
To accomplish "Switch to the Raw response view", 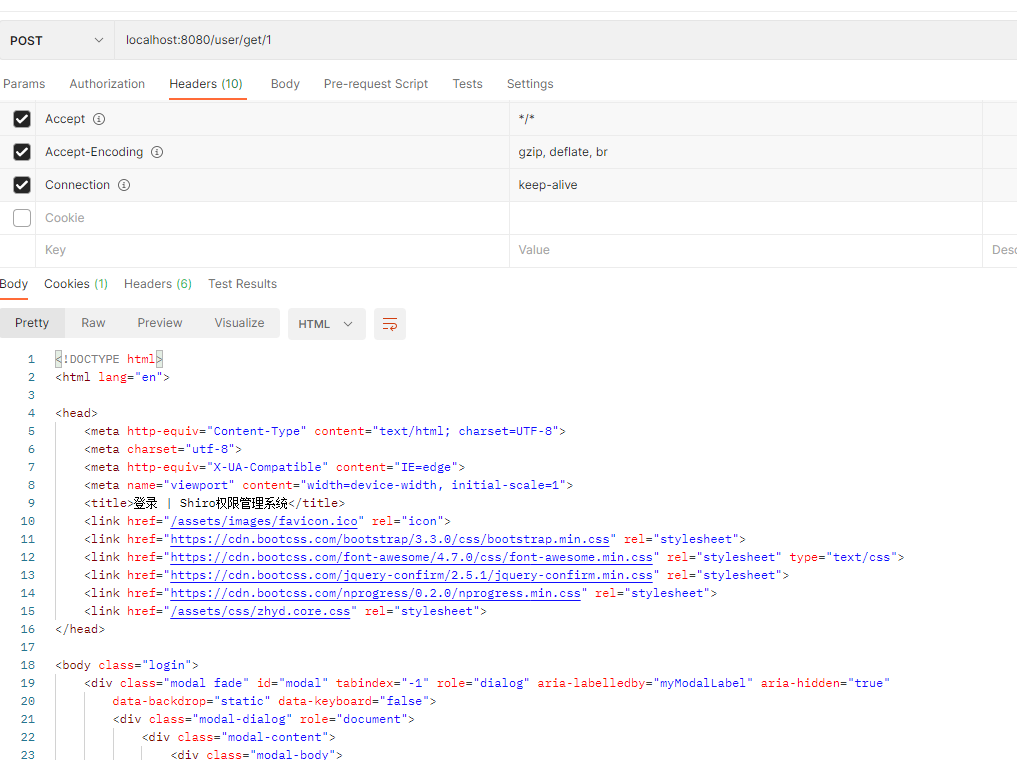I will click(x=93, y=323).
